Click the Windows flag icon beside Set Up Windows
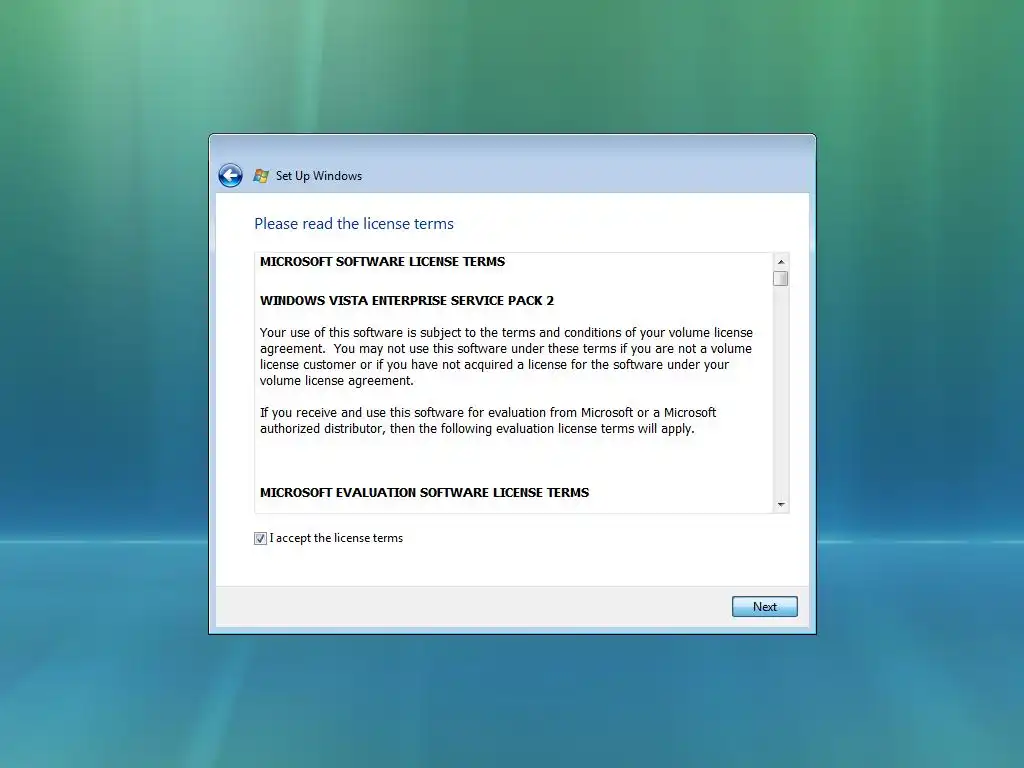Screen dimensions: 1024x768 click(x=261, y=175)
